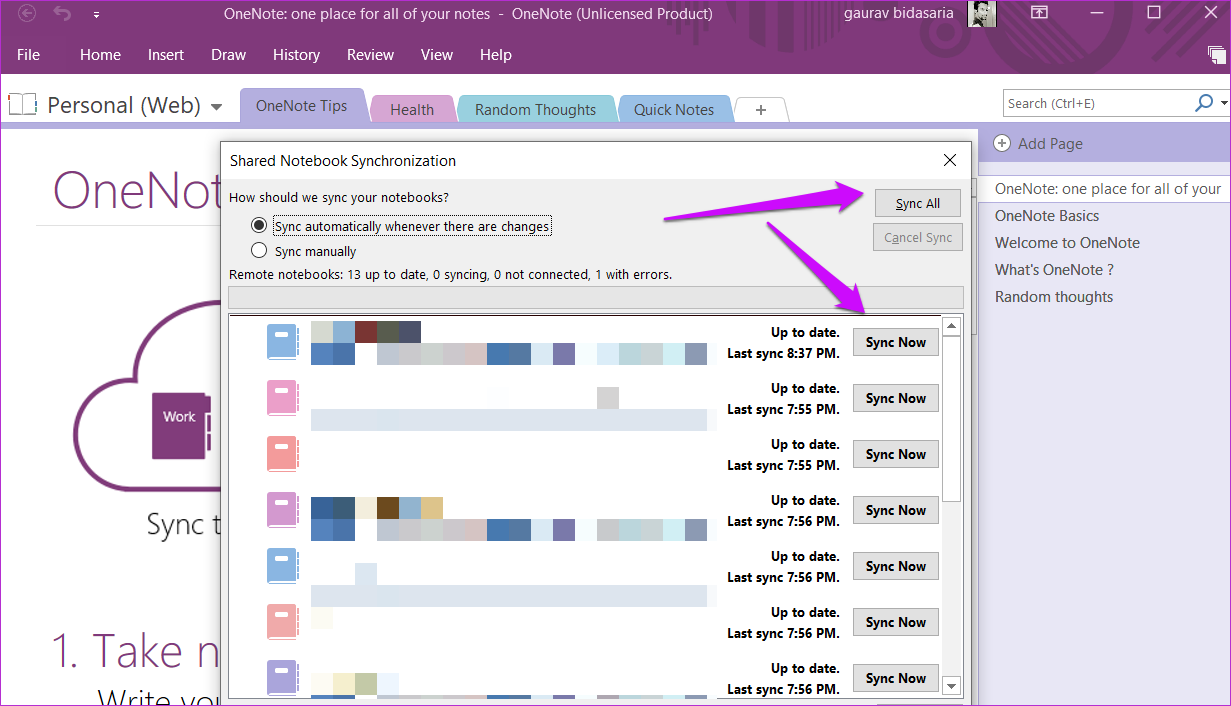Select the blue notebook icon in sync list

click(281, 340)
